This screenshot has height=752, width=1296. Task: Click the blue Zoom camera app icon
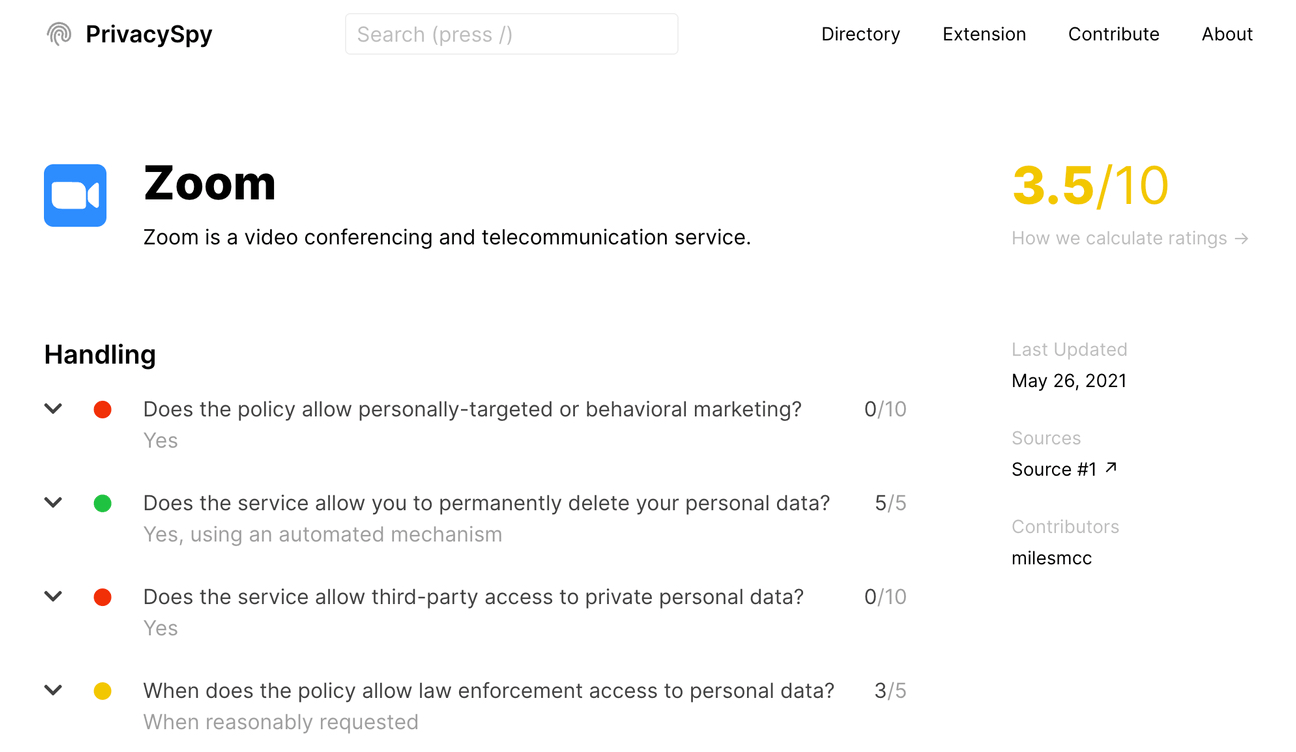point(75,195)
